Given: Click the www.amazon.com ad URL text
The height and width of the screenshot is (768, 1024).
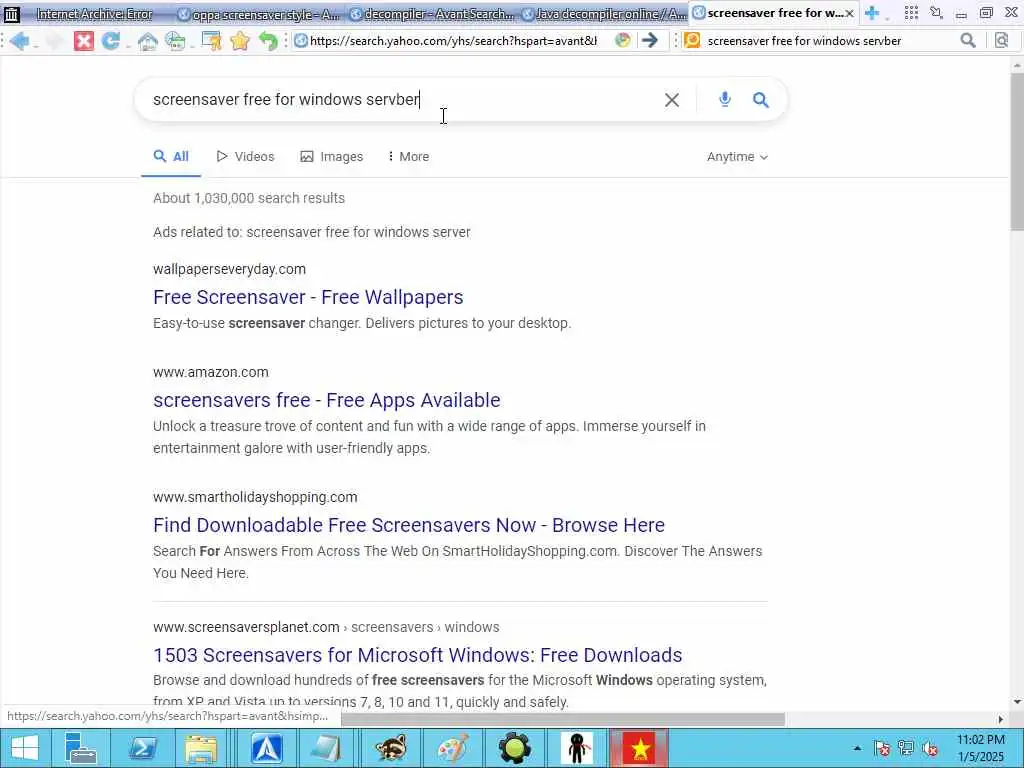Looking at the screenshot, I should (x=211, y=372).
